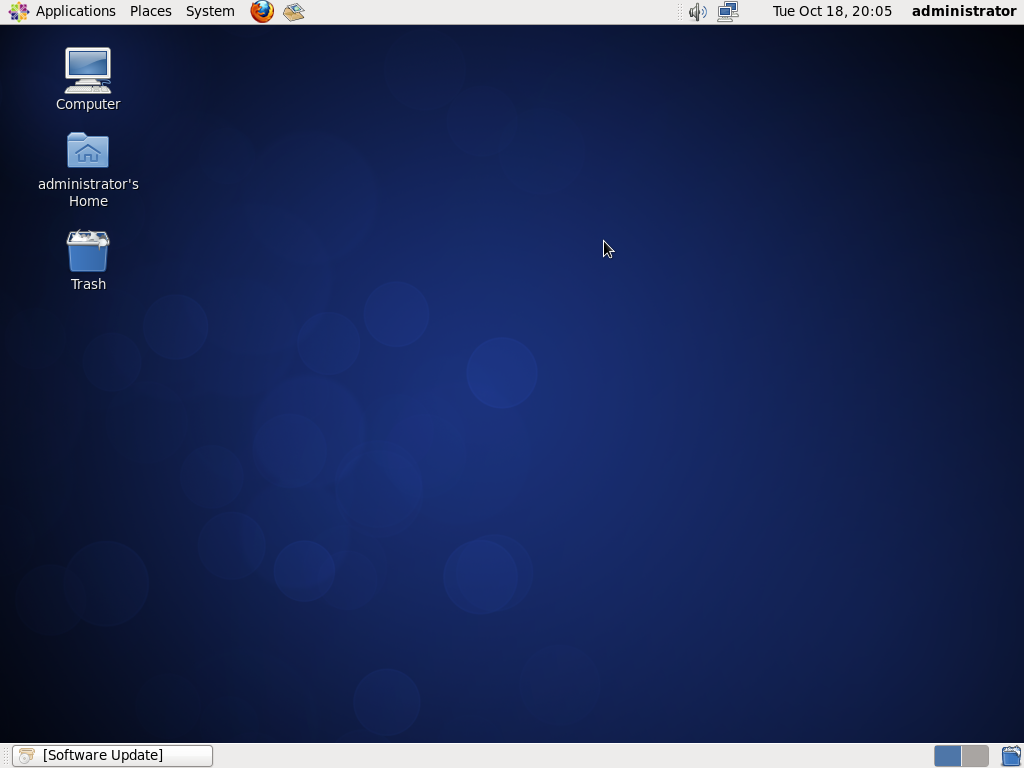Select the Computer desktop icon
Viewport: 1024px width, 768px height.
click(88, 71)
